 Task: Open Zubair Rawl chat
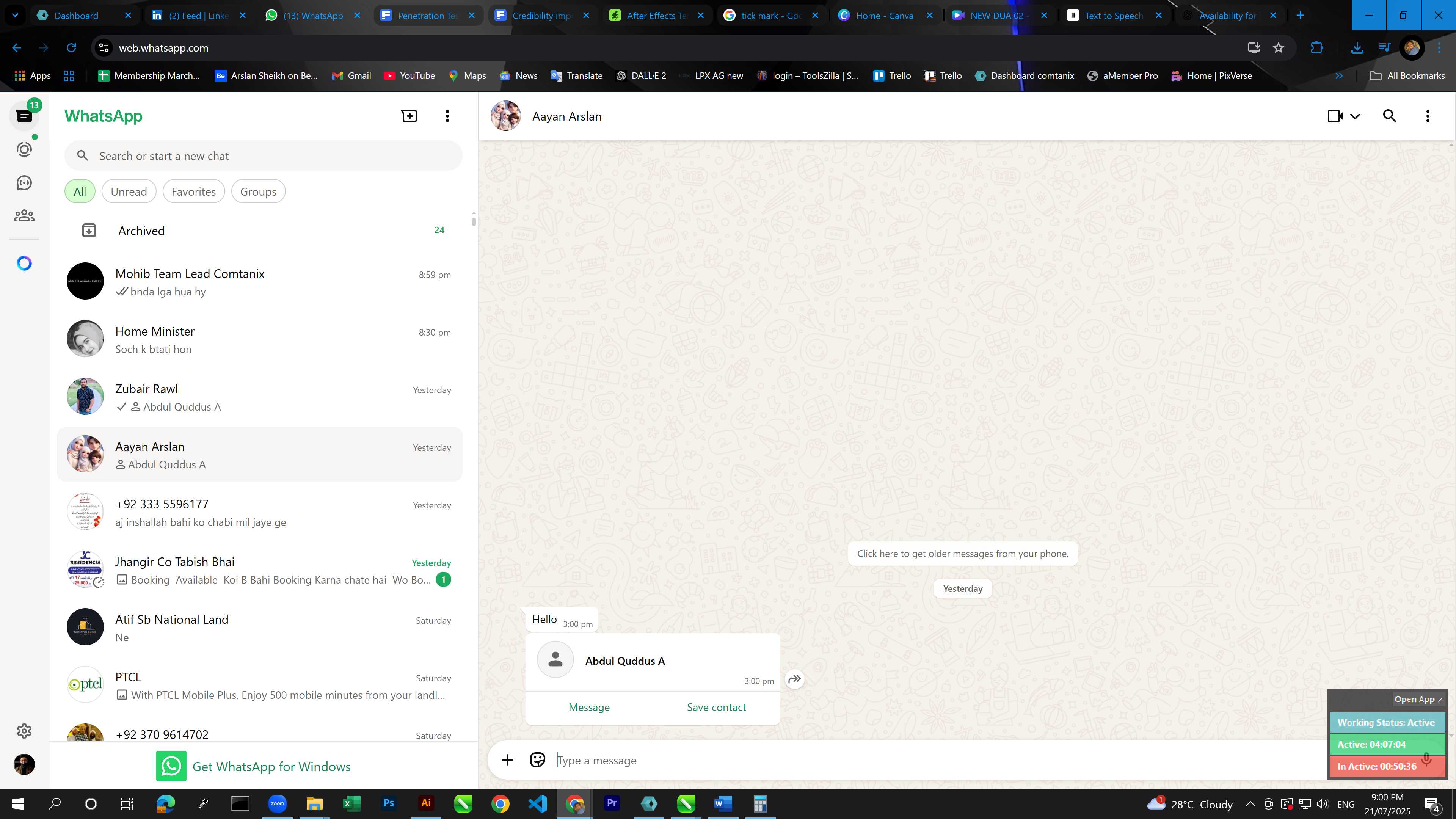pos(260,397)
